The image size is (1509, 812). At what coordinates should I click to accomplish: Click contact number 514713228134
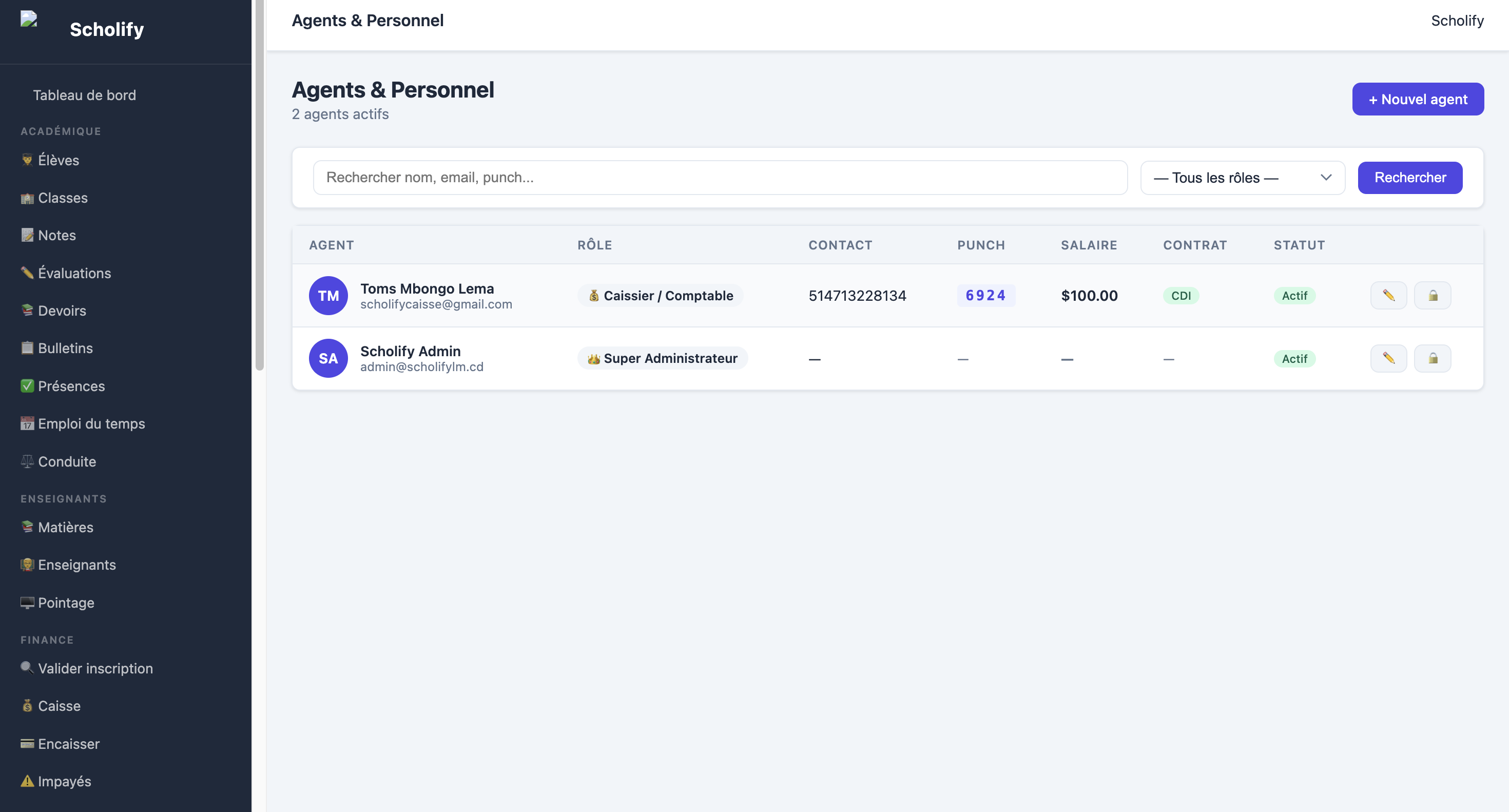[x=857, y=295]
